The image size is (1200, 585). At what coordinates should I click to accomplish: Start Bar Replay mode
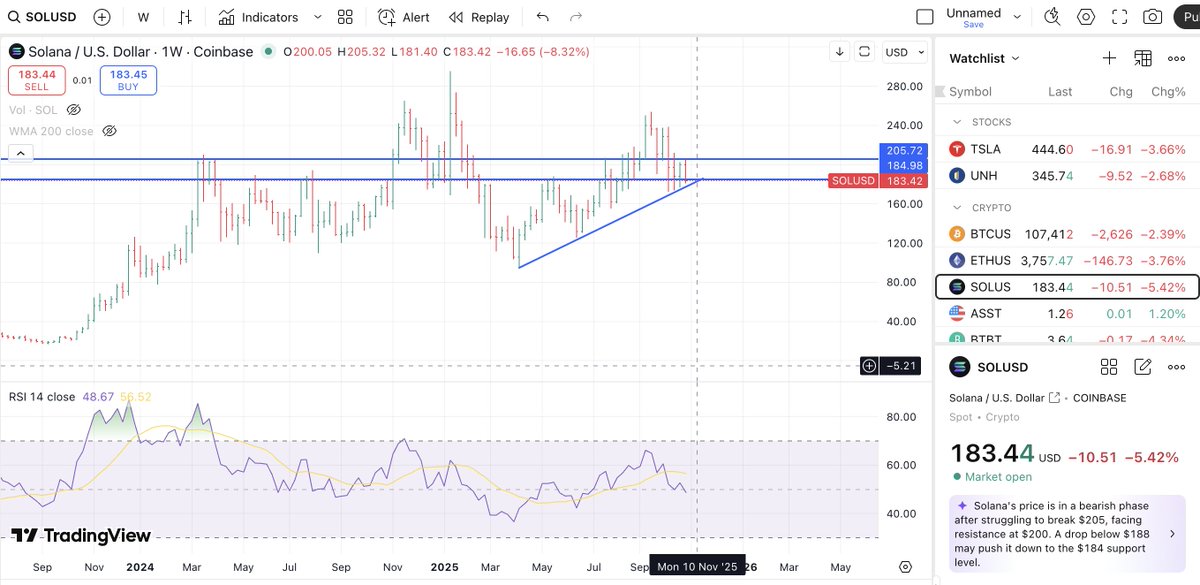click(479, 17)
